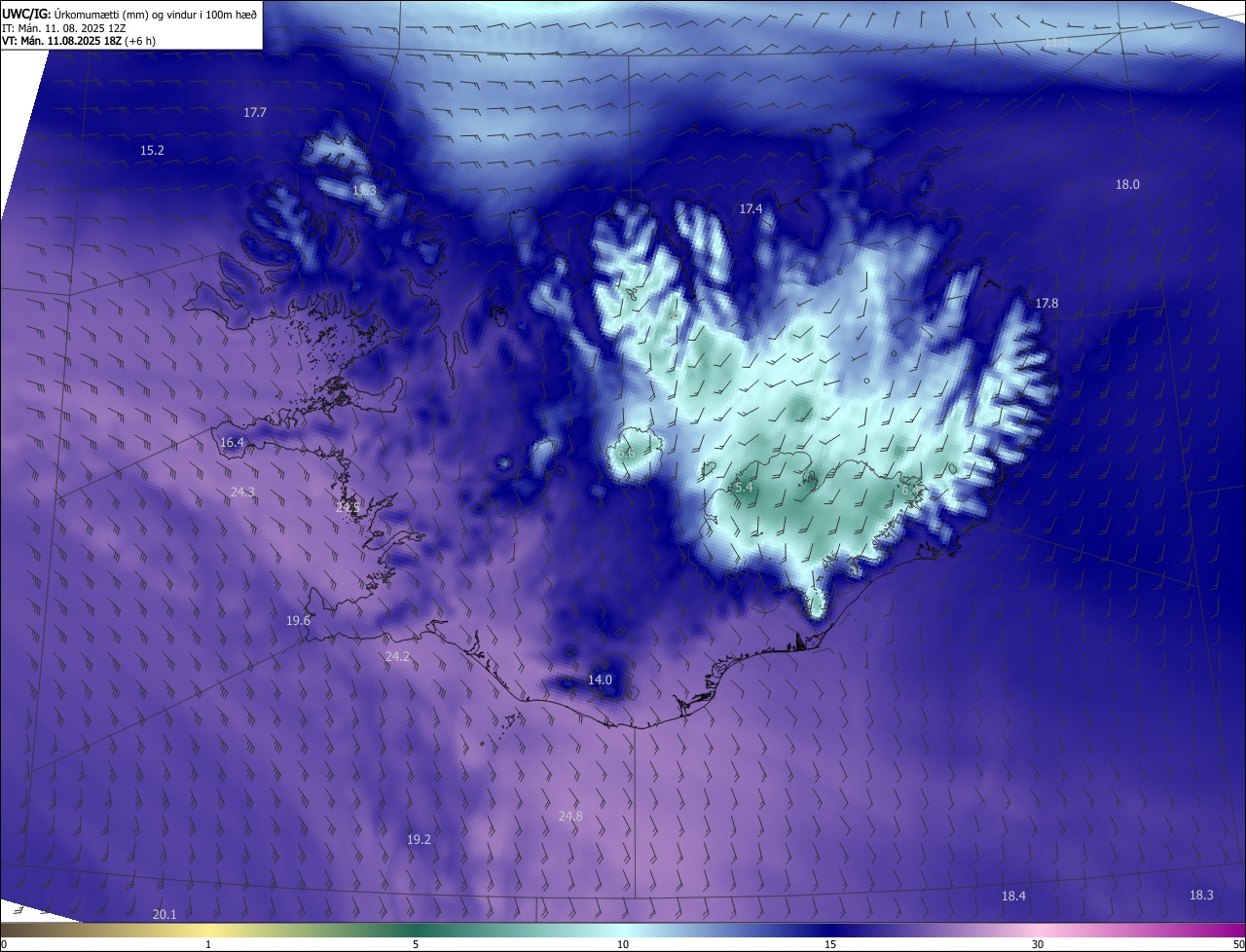This screenshot has height=952, width=1246.
Task: Click the 0 tick on the color scale
Action: (x=4, y=945)
